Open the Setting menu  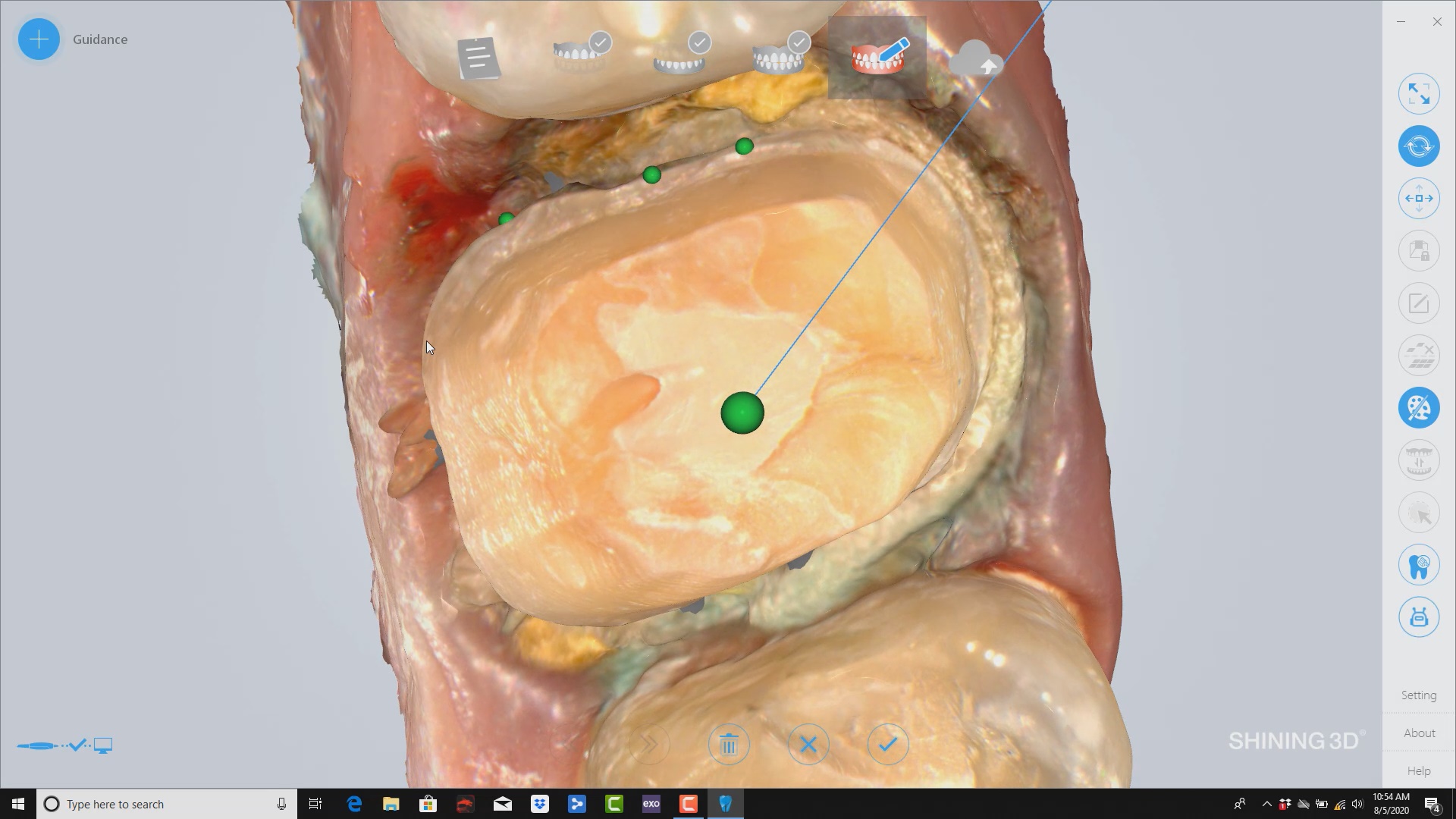pyautogui.click(x=1418, y=695)
